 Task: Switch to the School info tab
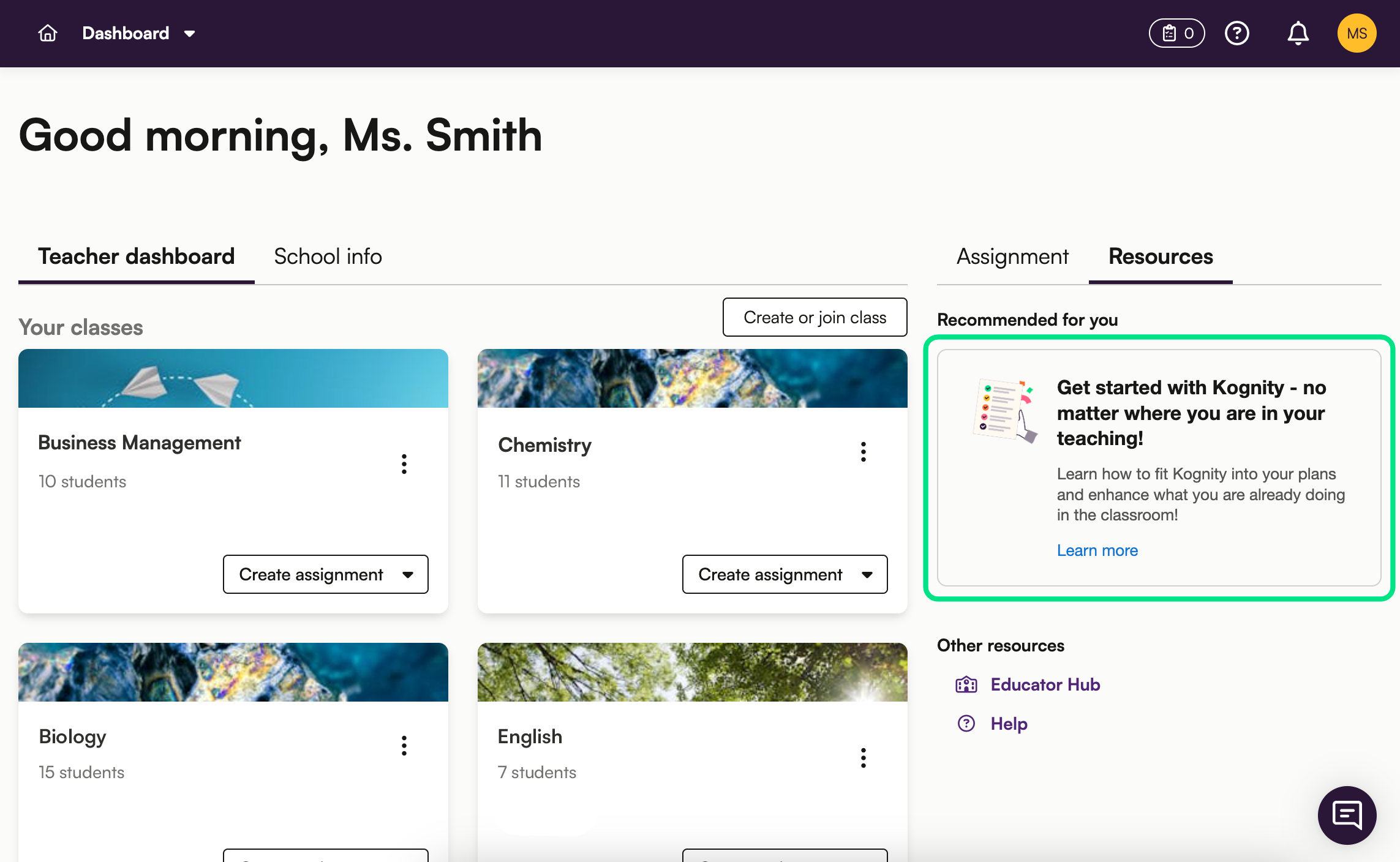click(x=328, y=257)
